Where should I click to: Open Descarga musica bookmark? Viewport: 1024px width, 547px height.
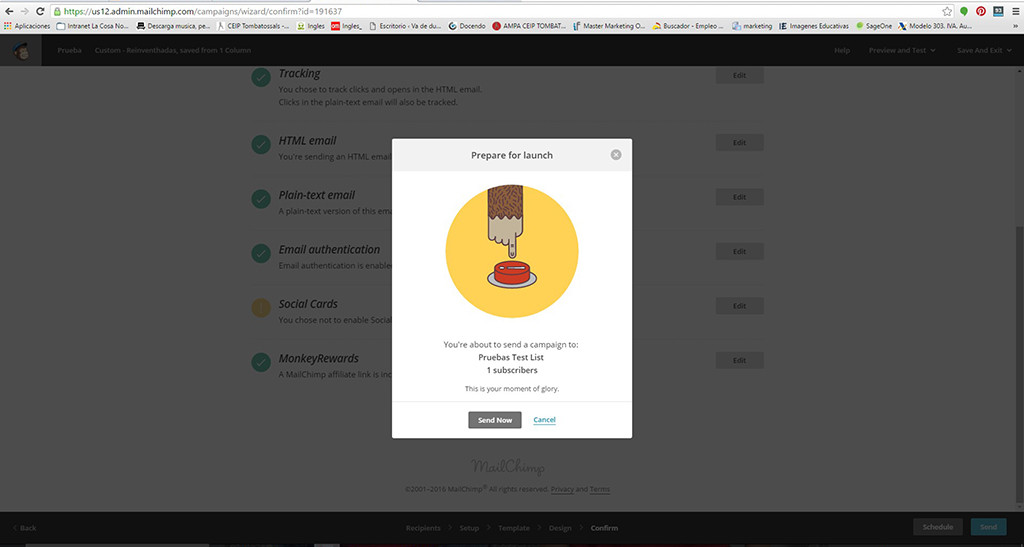coord(173,26)
